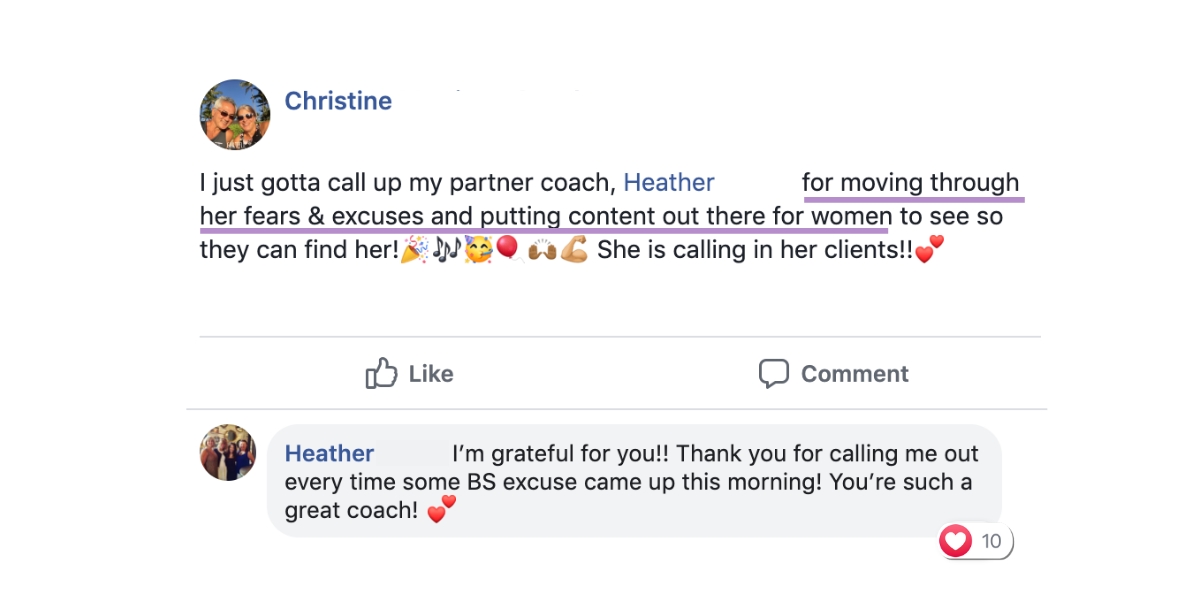Click hearts emoji after 'great coach!'

click(x=441, y=511)
